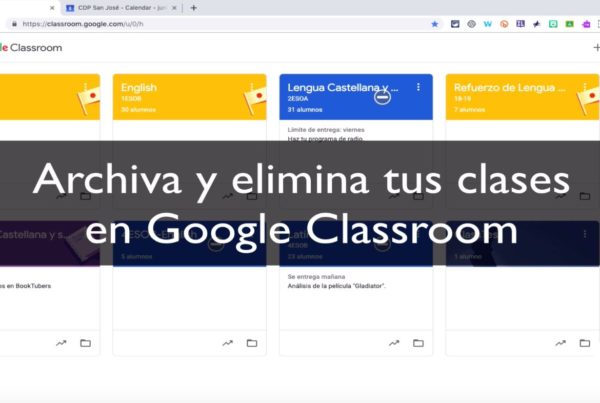Viewport: 600px width, 403px height.
Task: Click the dark blue extension icon beside the star
Action: [x=455, y=24]
